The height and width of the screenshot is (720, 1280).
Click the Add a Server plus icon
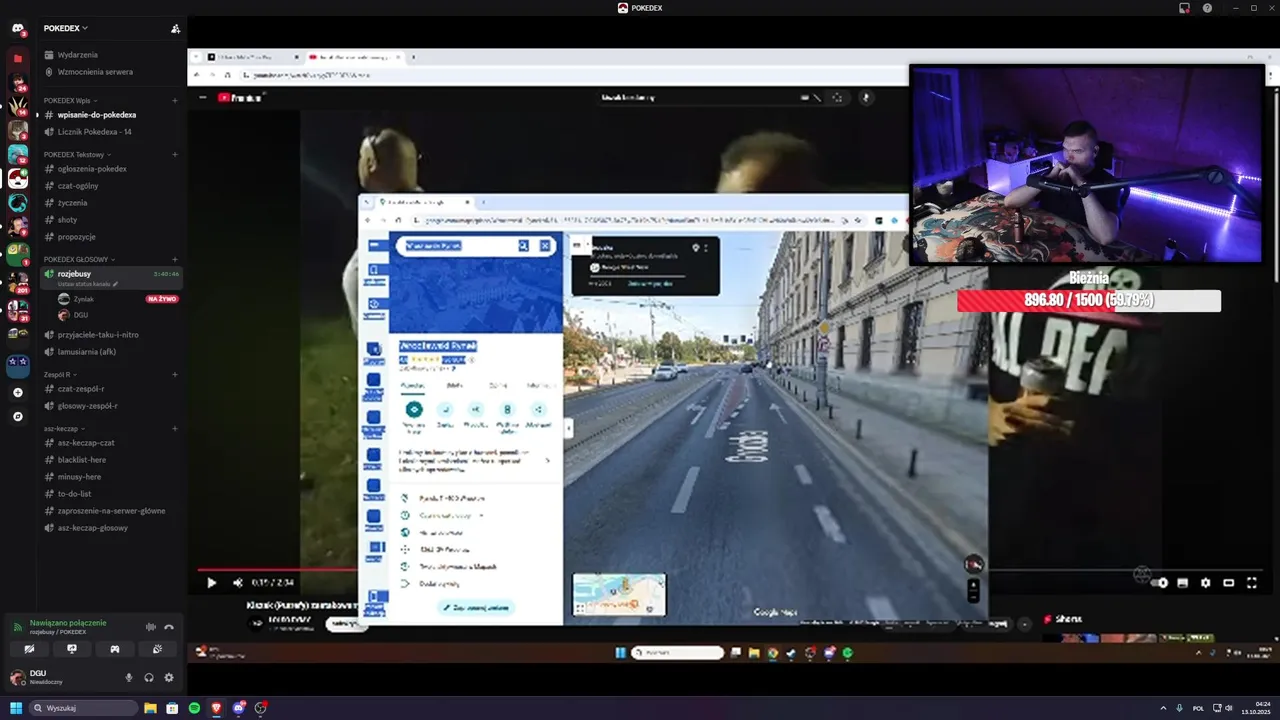18,393
